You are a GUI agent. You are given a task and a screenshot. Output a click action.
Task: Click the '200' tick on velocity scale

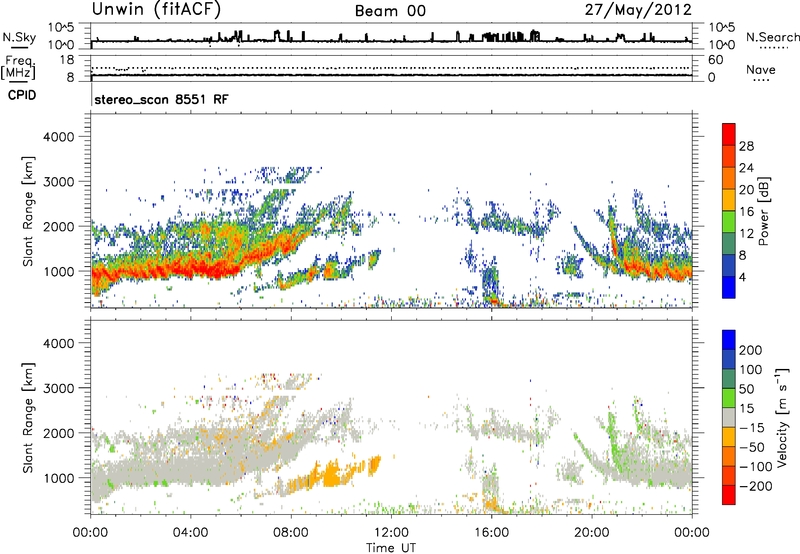pyautogui.click(x=751, y=350)
